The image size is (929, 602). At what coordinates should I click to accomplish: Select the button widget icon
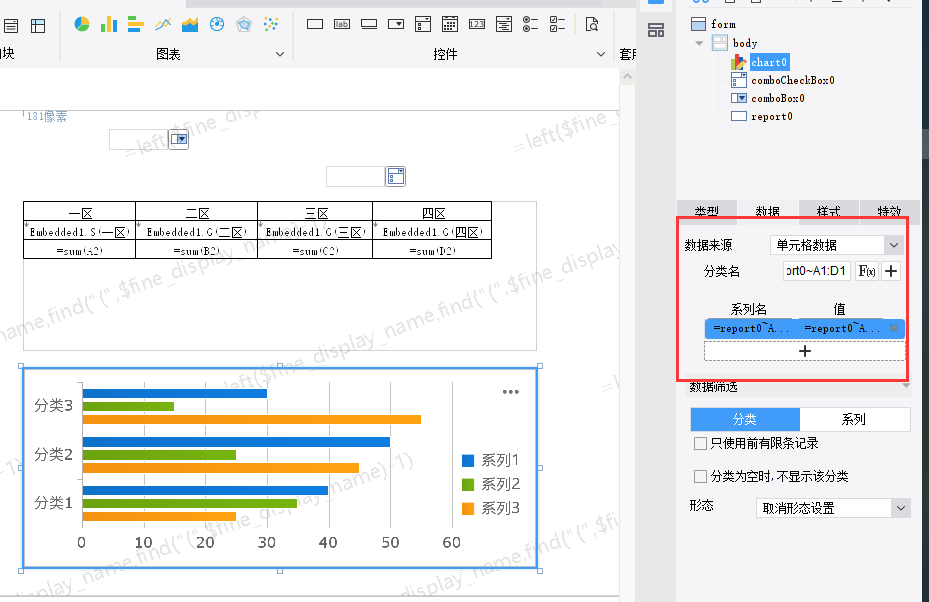pyautogui.click(x=369, y=24)
